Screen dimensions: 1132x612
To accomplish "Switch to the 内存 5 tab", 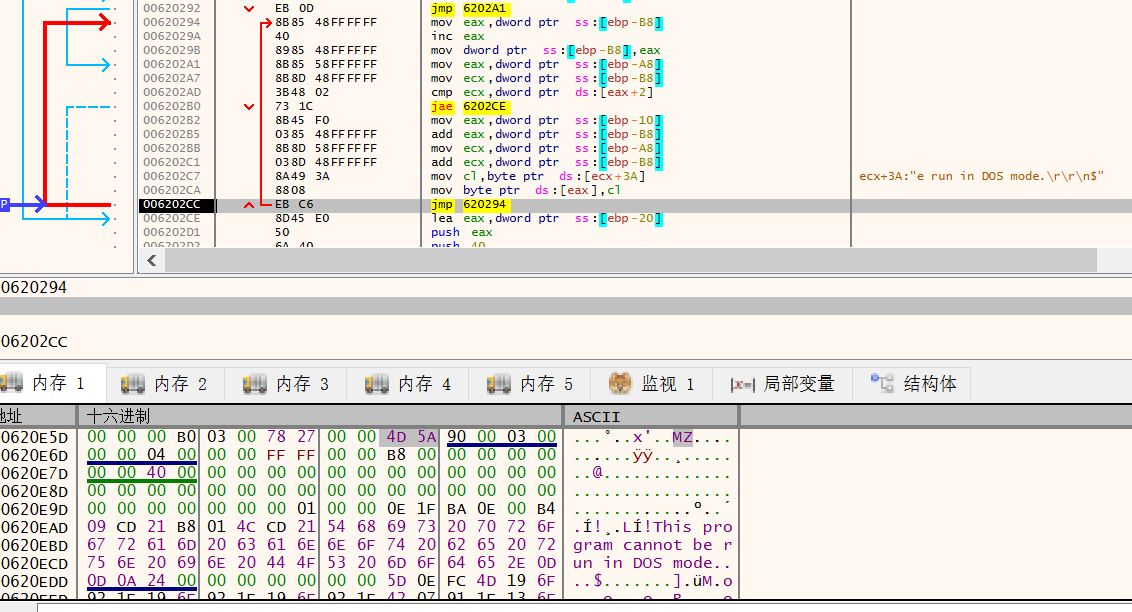I will (531, 383).
